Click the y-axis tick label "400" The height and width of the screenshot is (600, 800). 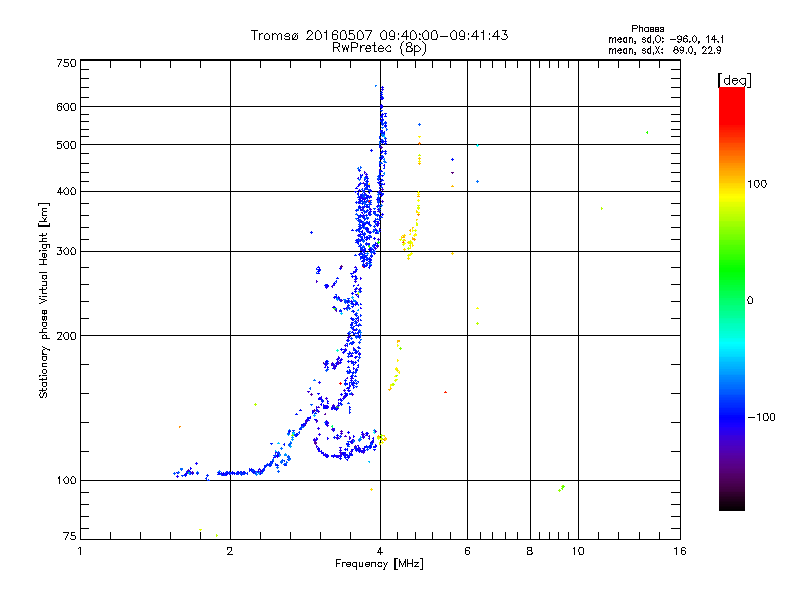point(66,191)
